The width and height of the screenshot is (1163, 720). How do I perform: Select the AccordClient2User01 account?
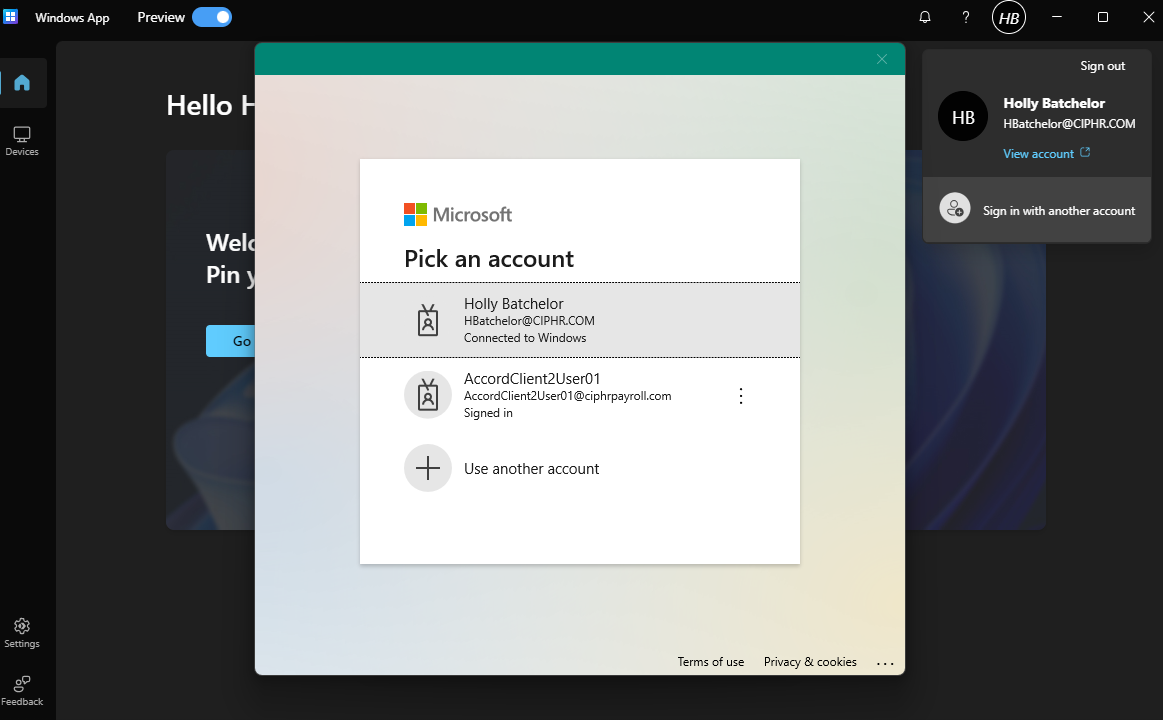click(580, 395)
